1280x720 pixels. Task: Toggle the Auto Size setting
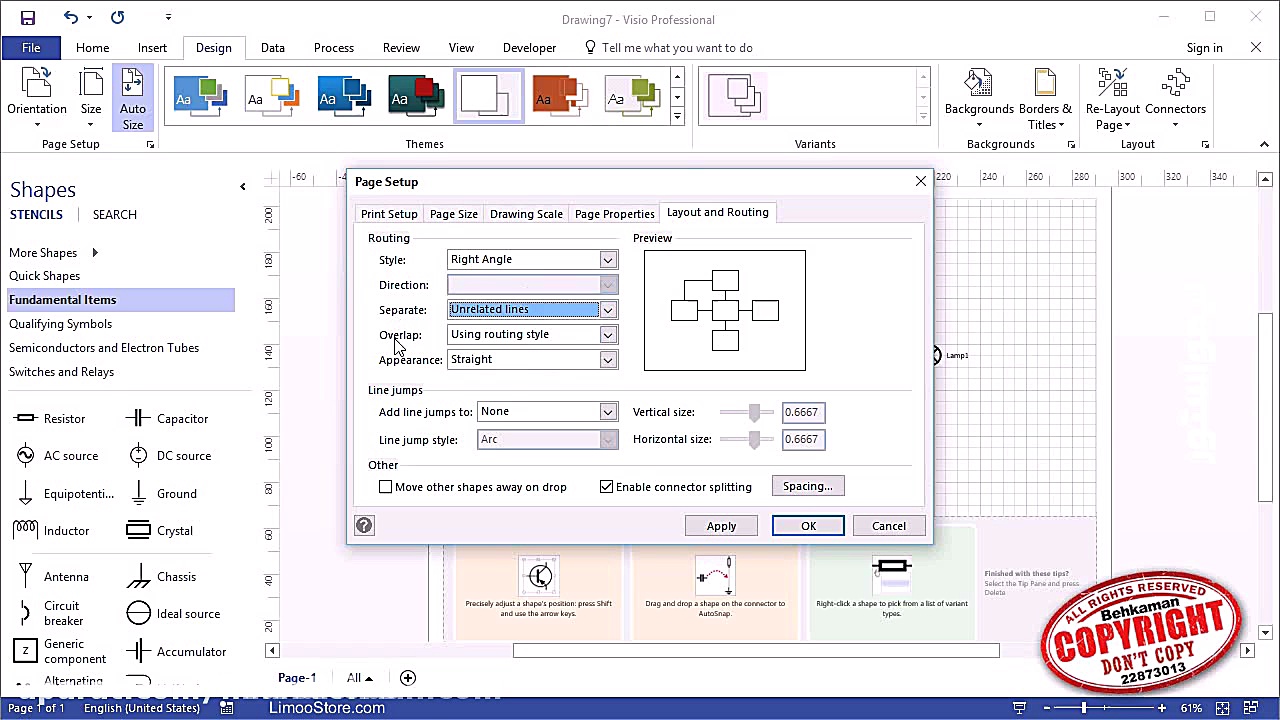pos(132,97)
